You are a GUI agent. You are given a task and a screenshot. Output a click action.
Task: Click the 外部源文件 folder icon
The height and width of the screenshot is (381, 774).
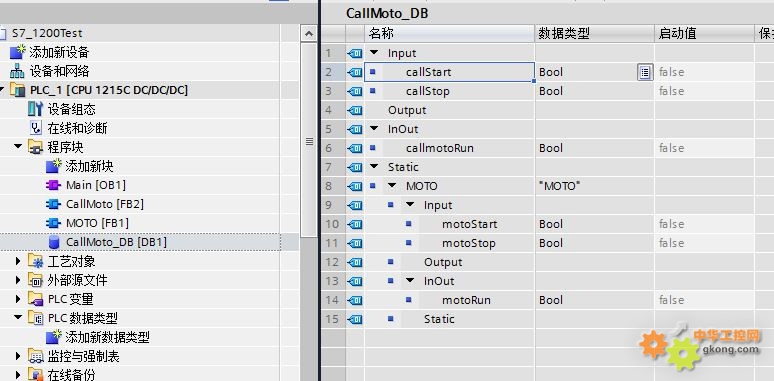point(36,280)
